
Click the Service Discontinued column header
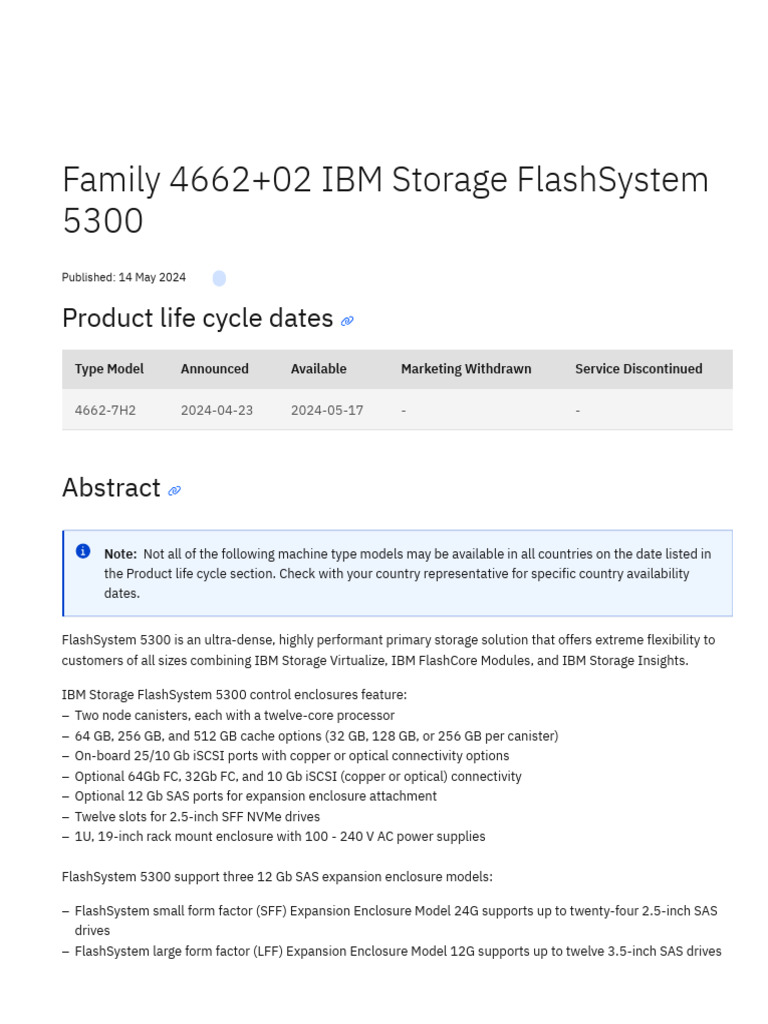pos(638,369)
